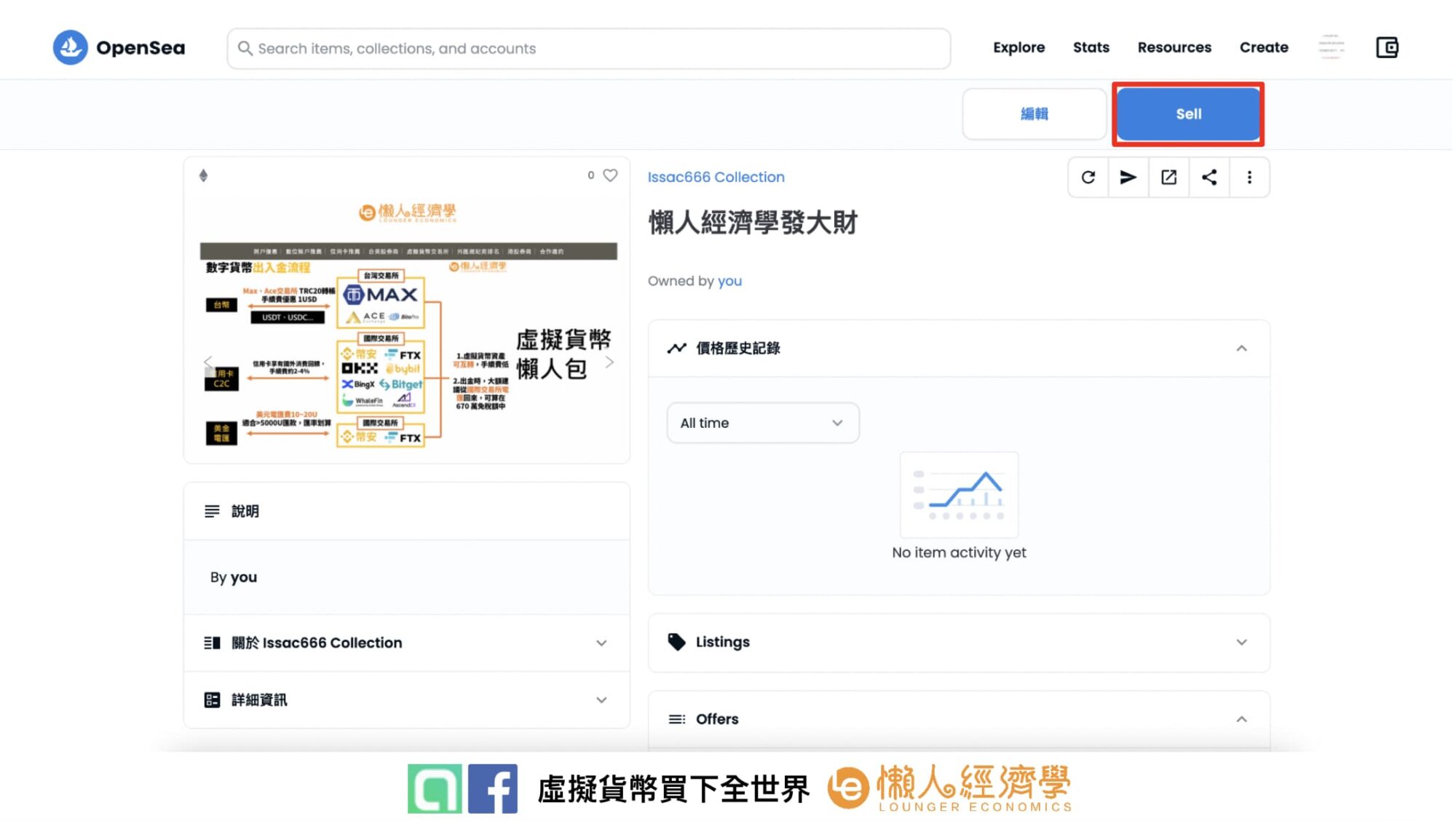The height and width of the screenshot is (821, 1456).
Task: Refresh the item metadata
Action: tap(1088, 177)
